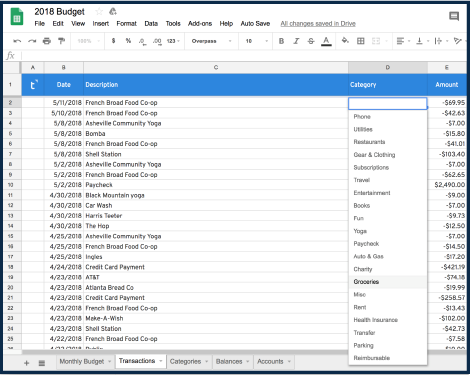Screen dimensions: 470x375
Task: Toggle strikethrough formatting
Action: tap(311, 41)
